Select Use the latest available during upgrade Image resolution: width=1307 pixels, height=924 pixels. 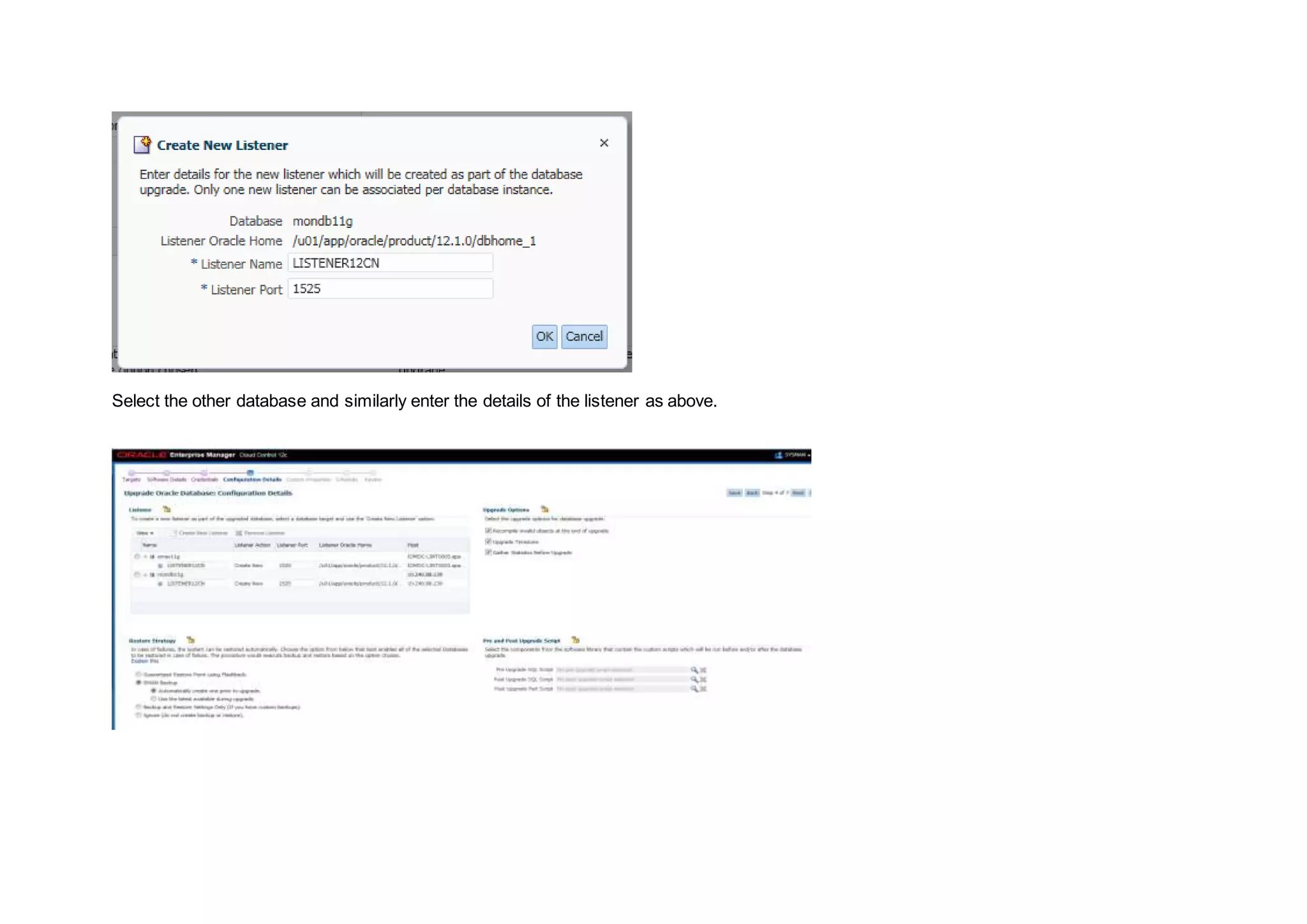point(153,699)
